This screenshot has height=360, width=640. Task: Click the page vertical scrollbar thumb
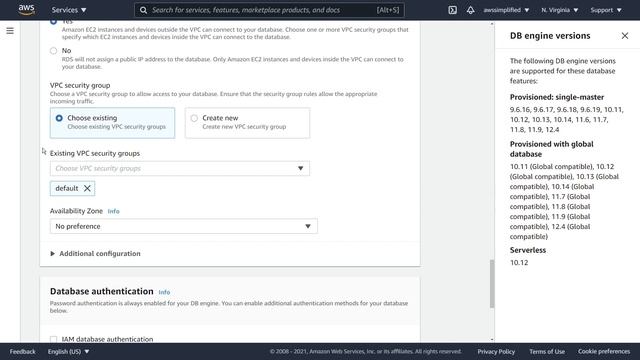pos(492,284)
